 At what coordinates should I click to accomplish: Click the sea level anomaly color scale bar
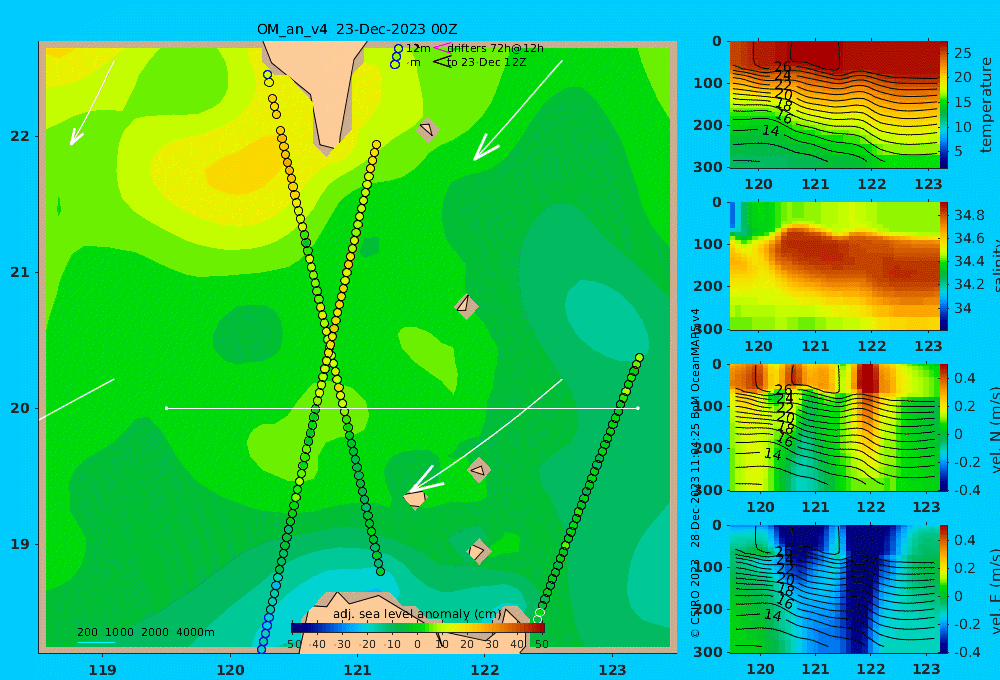point(418,628)
